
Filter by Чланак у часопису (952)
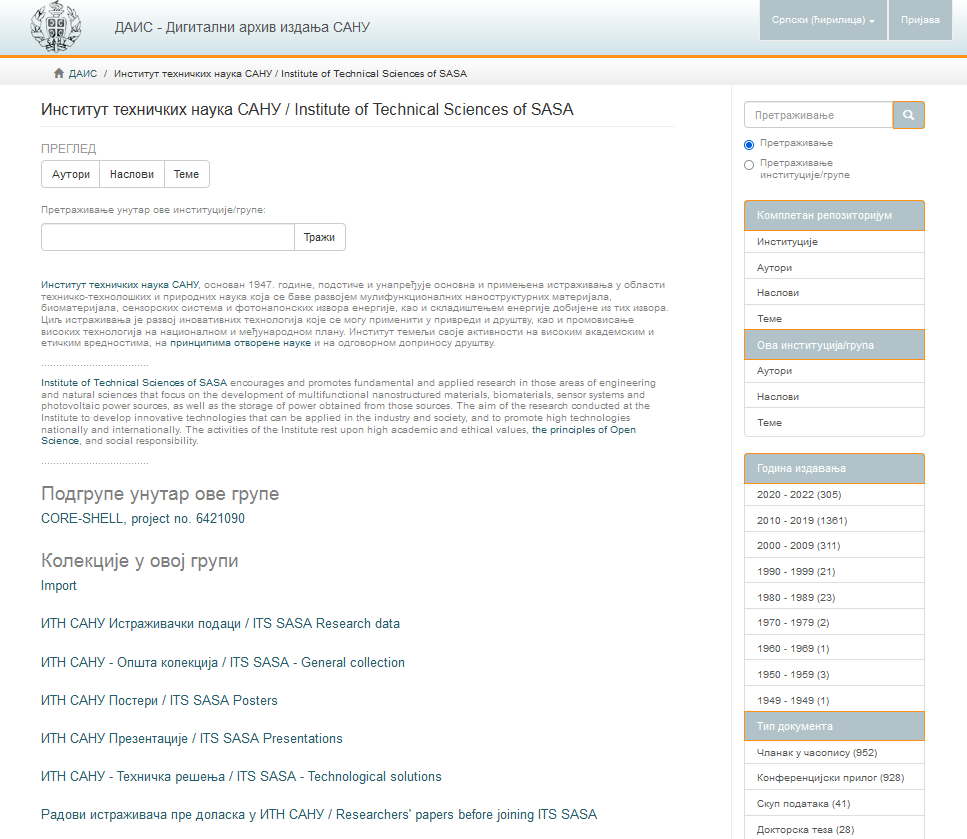[834, 753]
